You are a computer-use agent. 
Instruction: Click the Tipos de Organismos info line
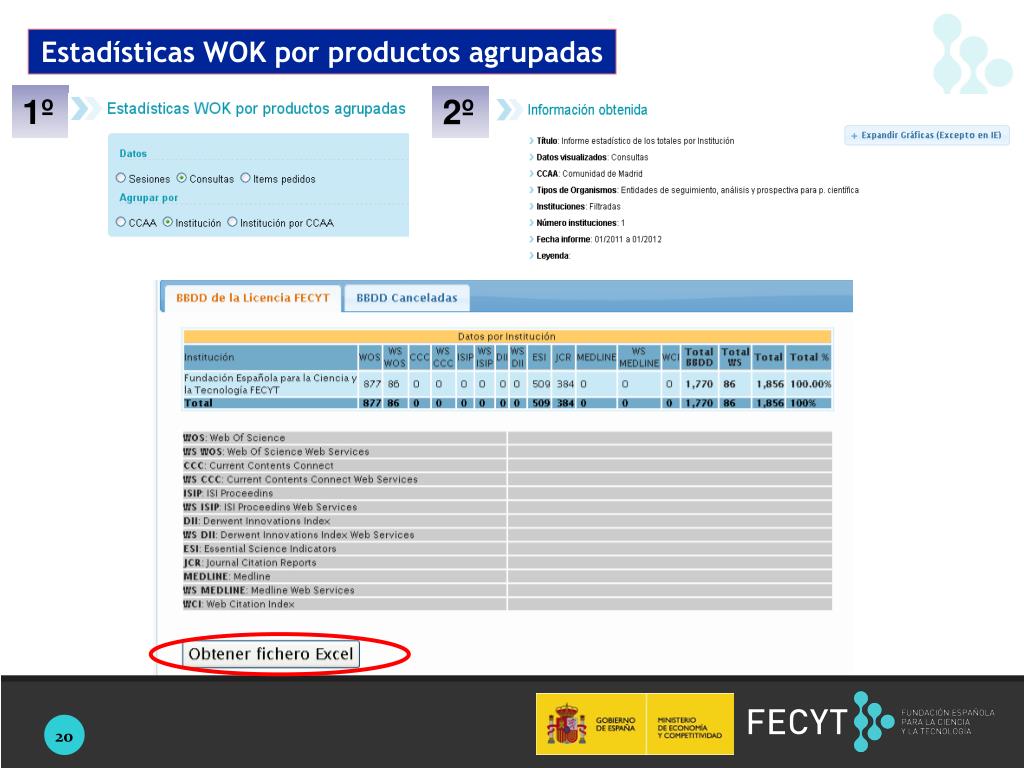(x=694, y=190)
